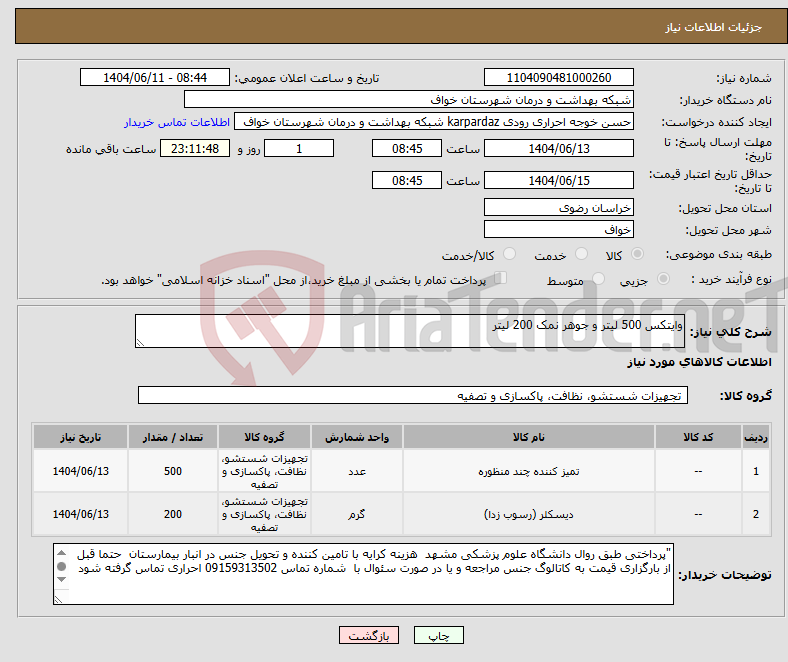The image size is (788, 662).
Task: Click the بازگشت (Back) button
Action: click(369, 635)
